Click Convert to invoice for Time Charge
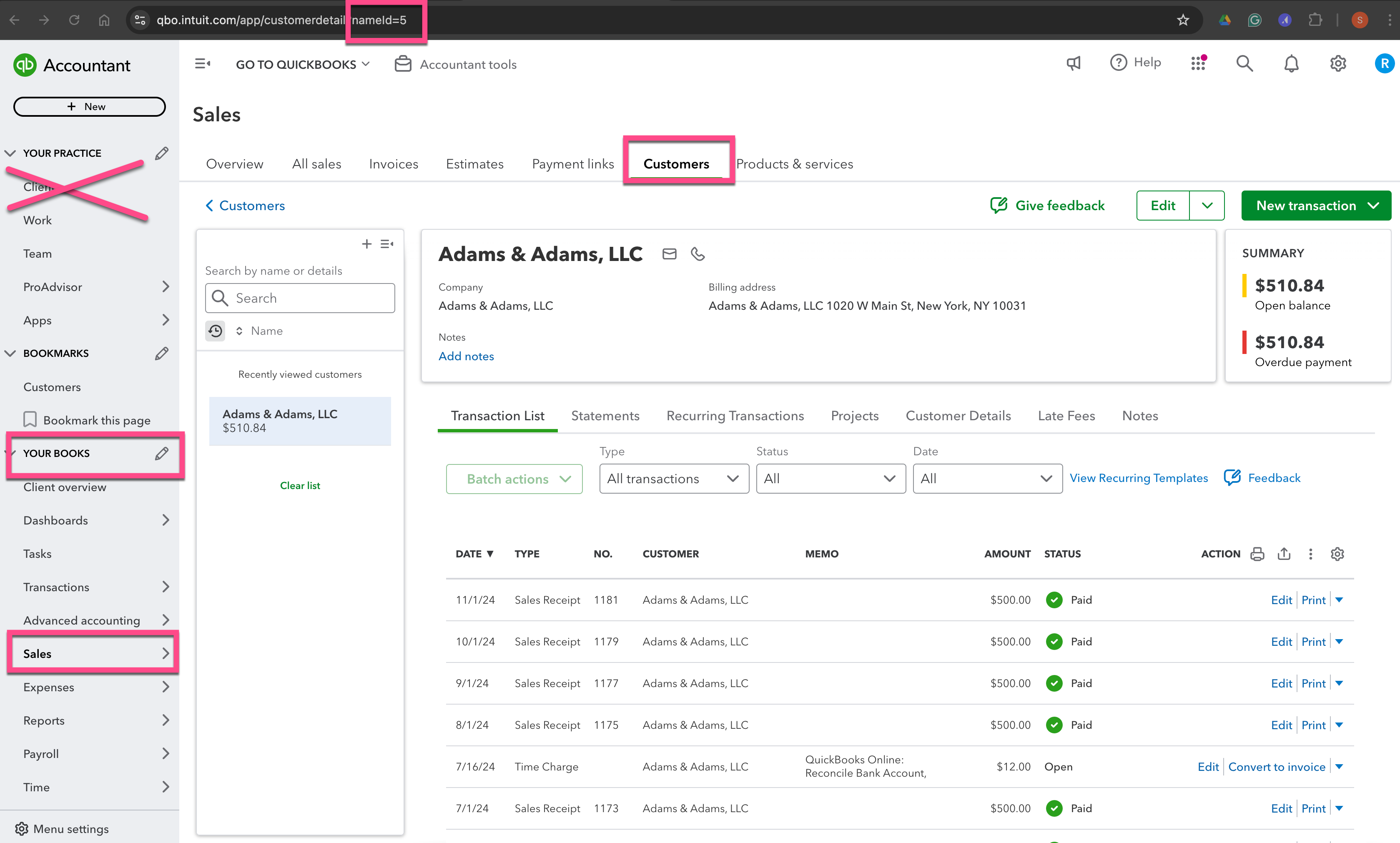This screenshot has height=843, width=1400. 1277,767
